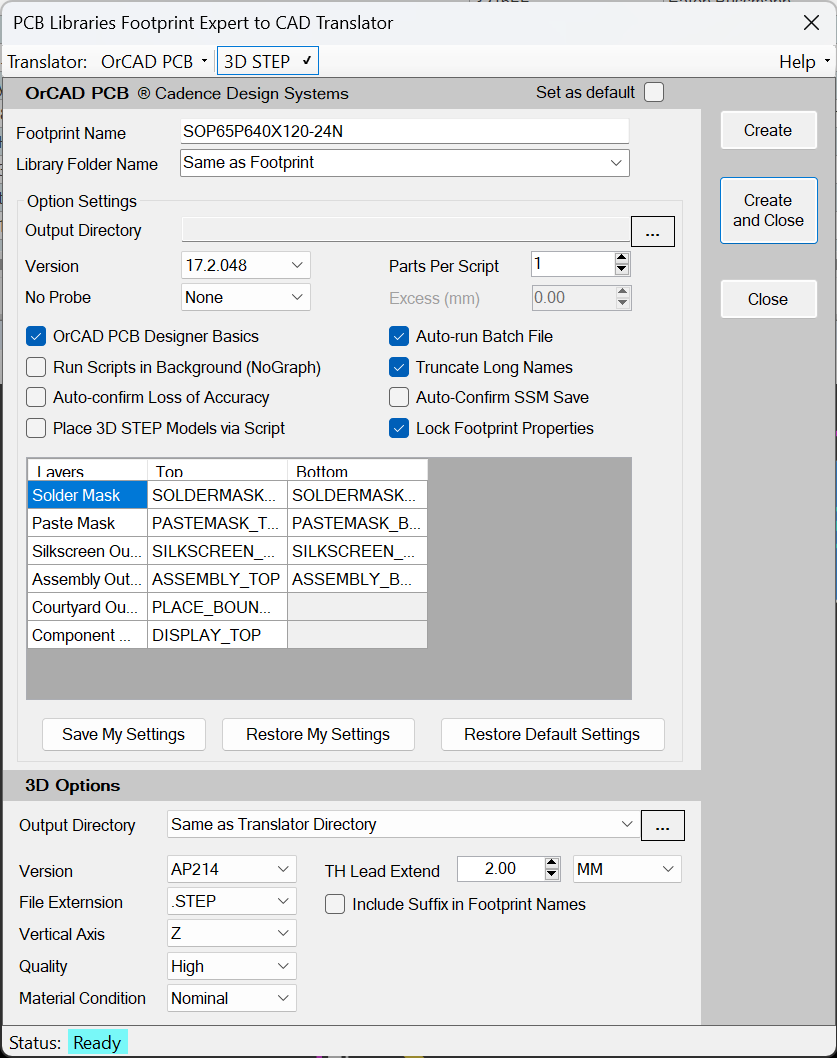Increase TH Lead Extend value
The height and width of the screenshot is (1058, 837).
(x=552, y=863)
